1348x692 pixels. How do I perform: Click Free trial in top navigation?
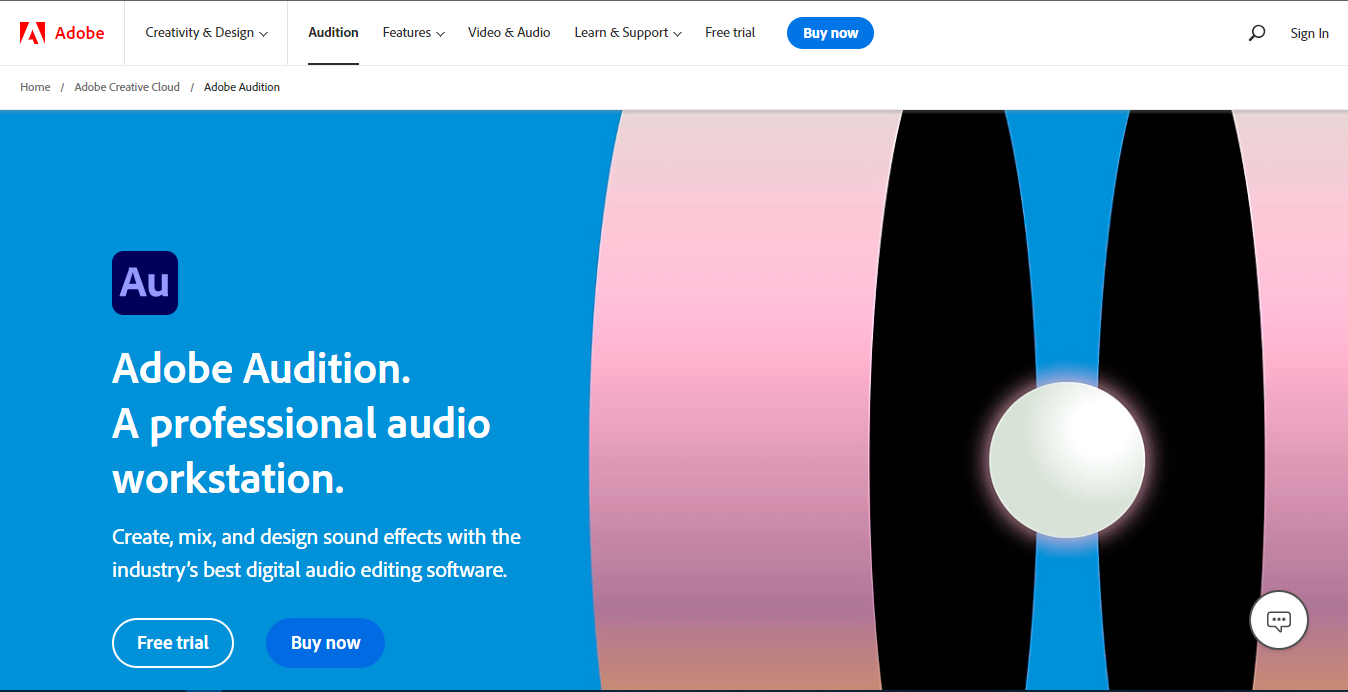(x=730, y=33)
